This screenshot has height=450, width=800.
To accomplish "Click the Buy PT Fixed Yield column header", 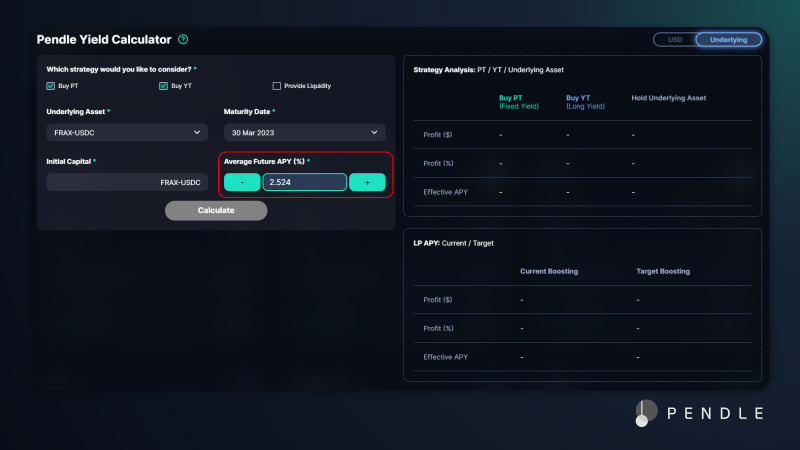I will pyautogui.click(x=518, y=102).
